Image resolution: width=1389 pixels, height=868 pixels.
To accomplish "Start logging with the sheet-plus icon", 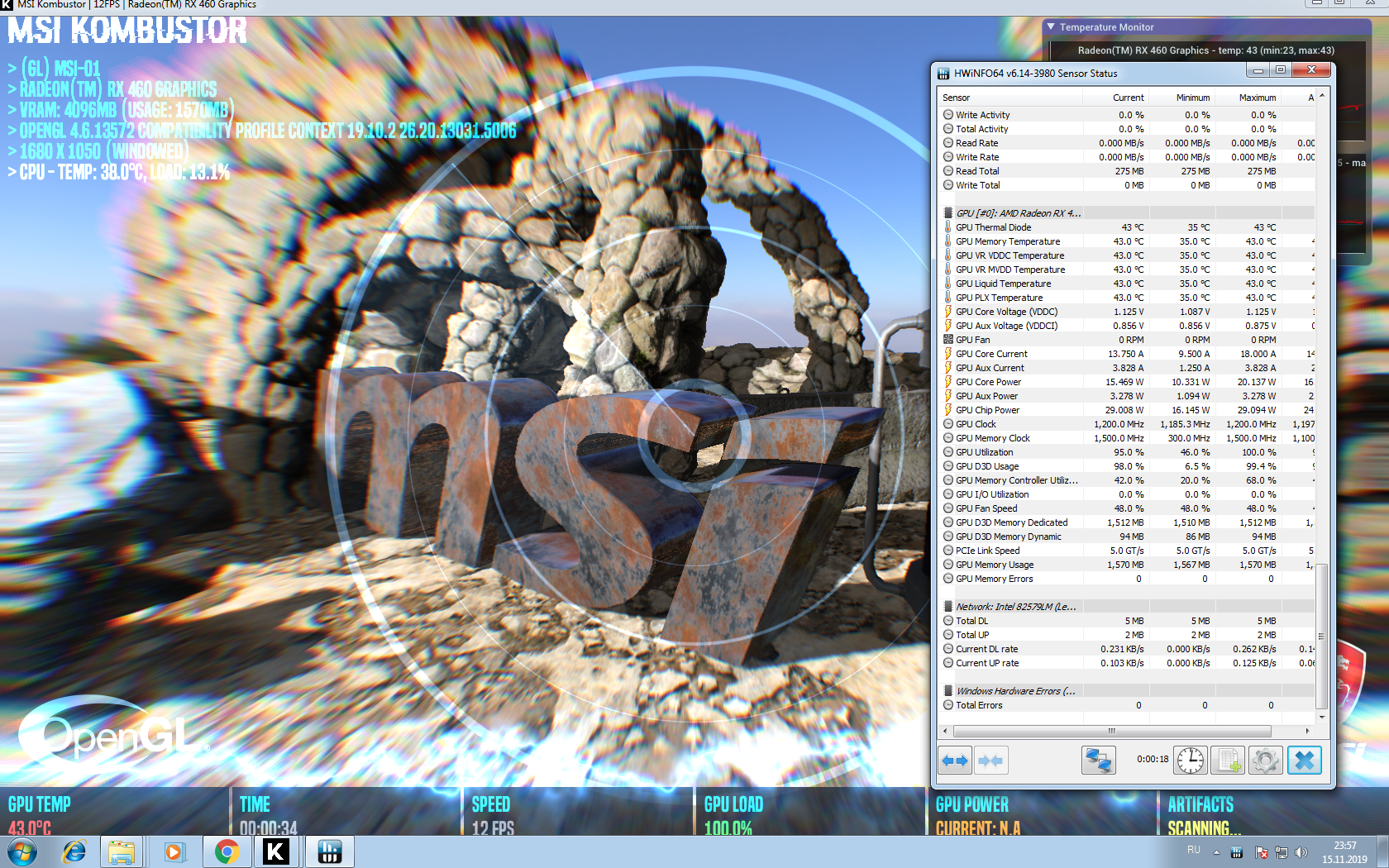I will tap(1228, 760).
